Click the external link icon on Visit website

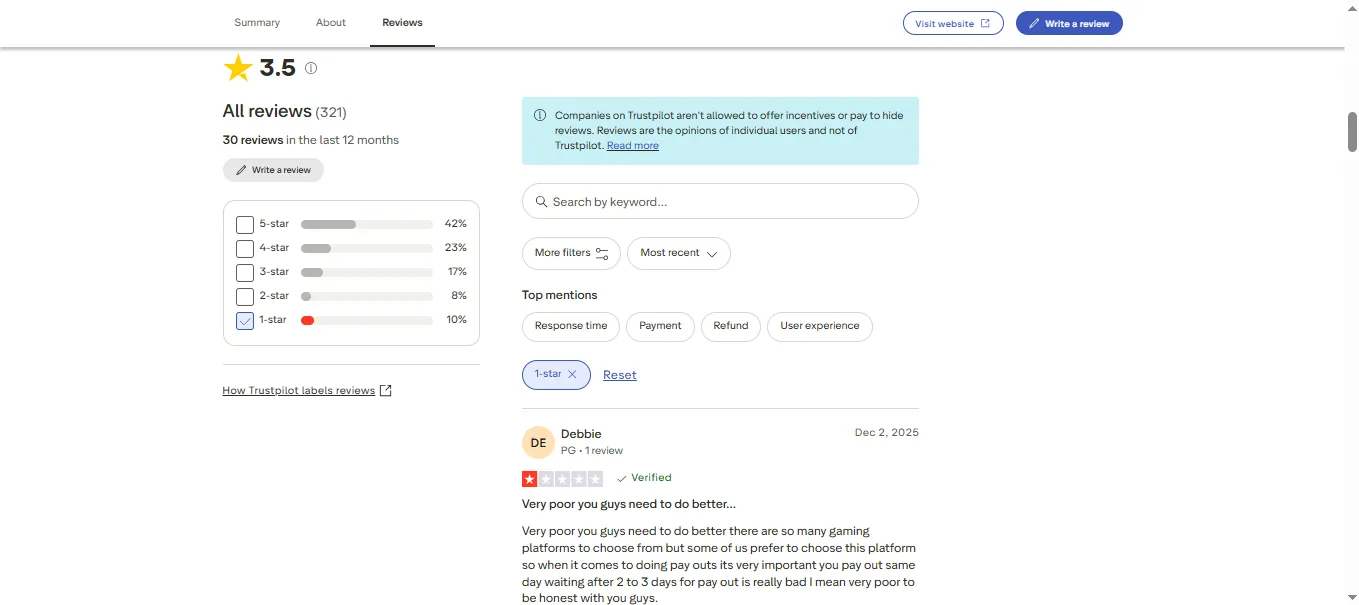[x=985, y=23]
